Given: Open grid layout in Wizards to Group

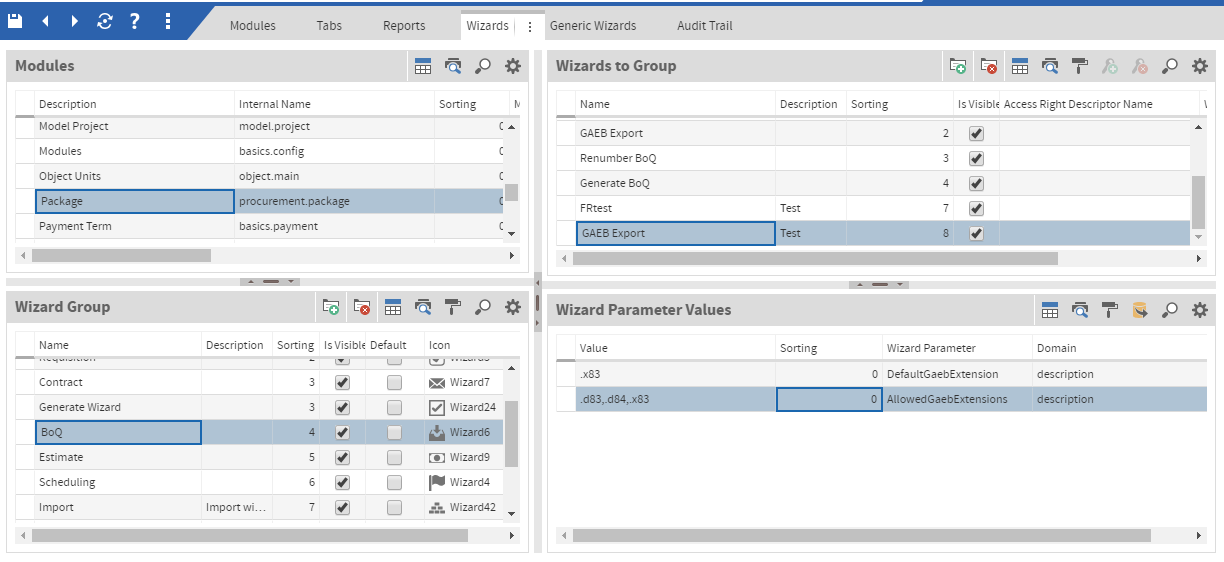Looking at the screenshot, I should pos(1020,66).
